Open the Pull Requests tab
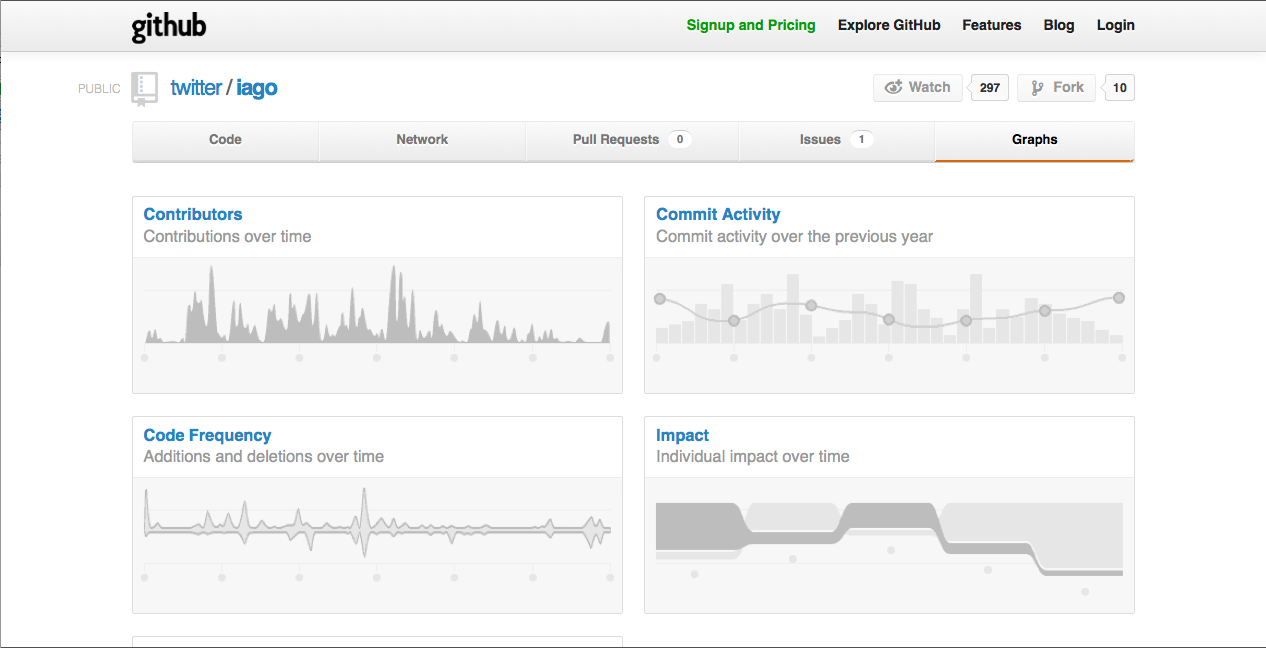The image size is (1266, 648). pyautogui.click(x=632, y=141)
